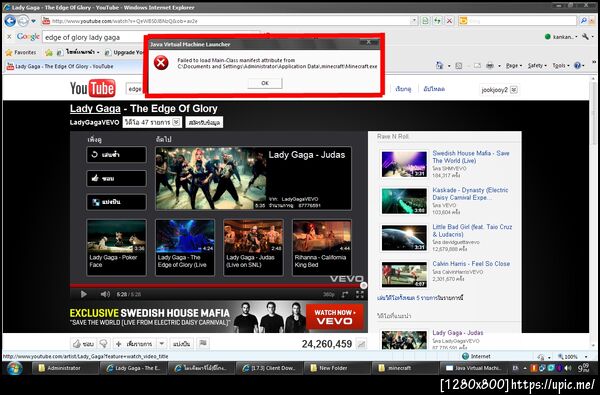
Task: Open Calvin Harris - Feel So Close link
Action: click(471, 264)
